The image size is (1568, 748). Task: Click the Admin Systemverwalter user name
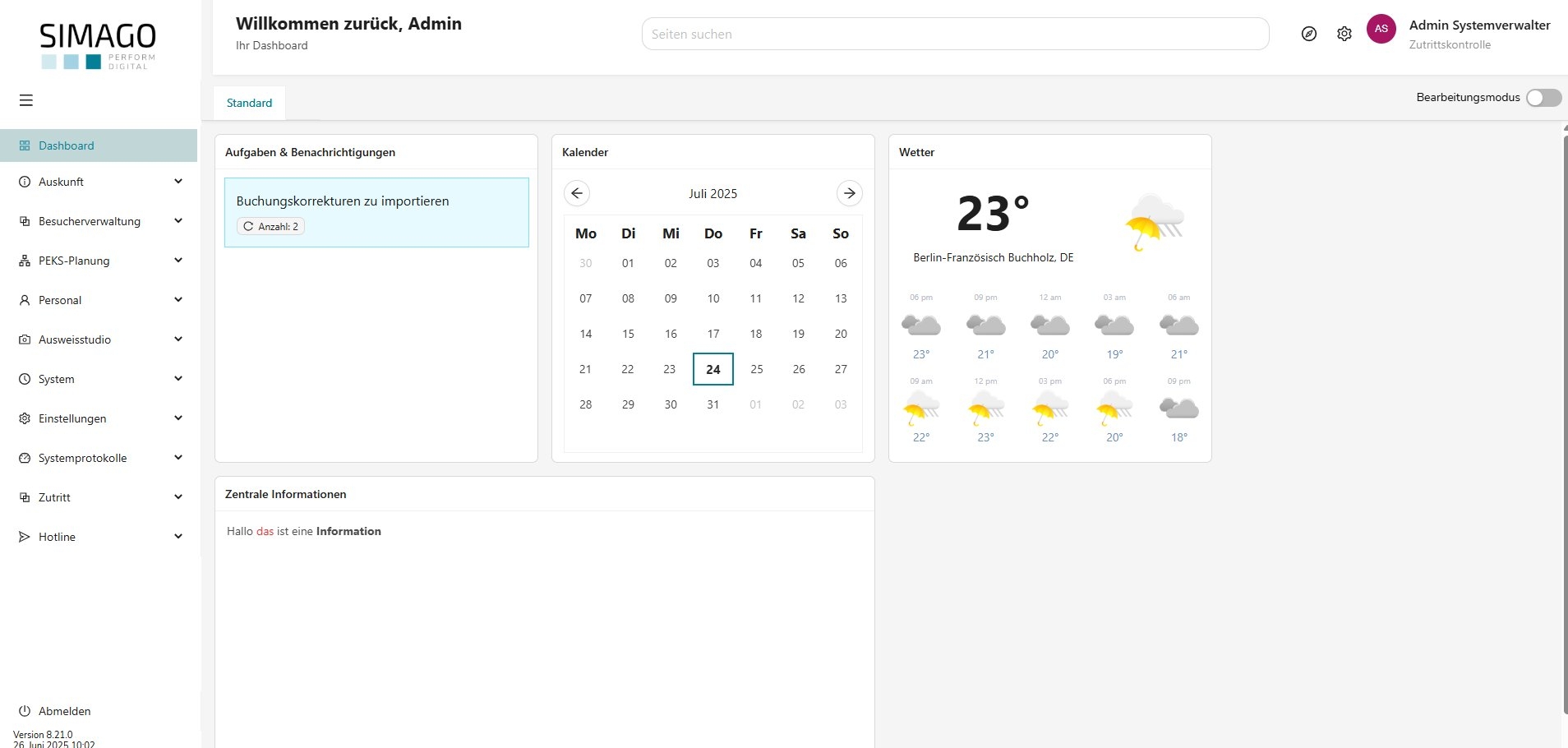pyautogui.click(x=1479, y=25)
